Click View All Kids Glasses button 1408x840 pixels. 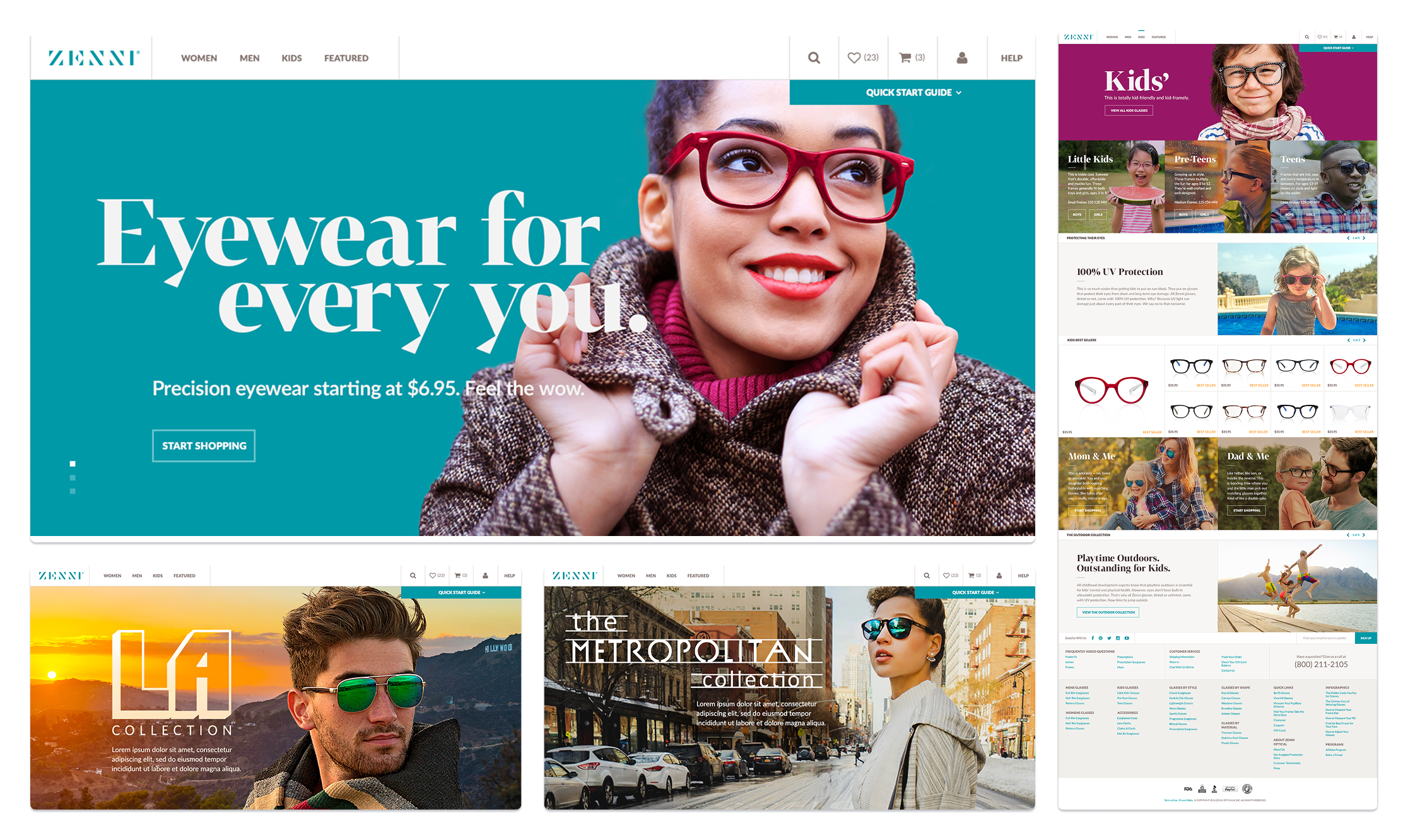1129,110
